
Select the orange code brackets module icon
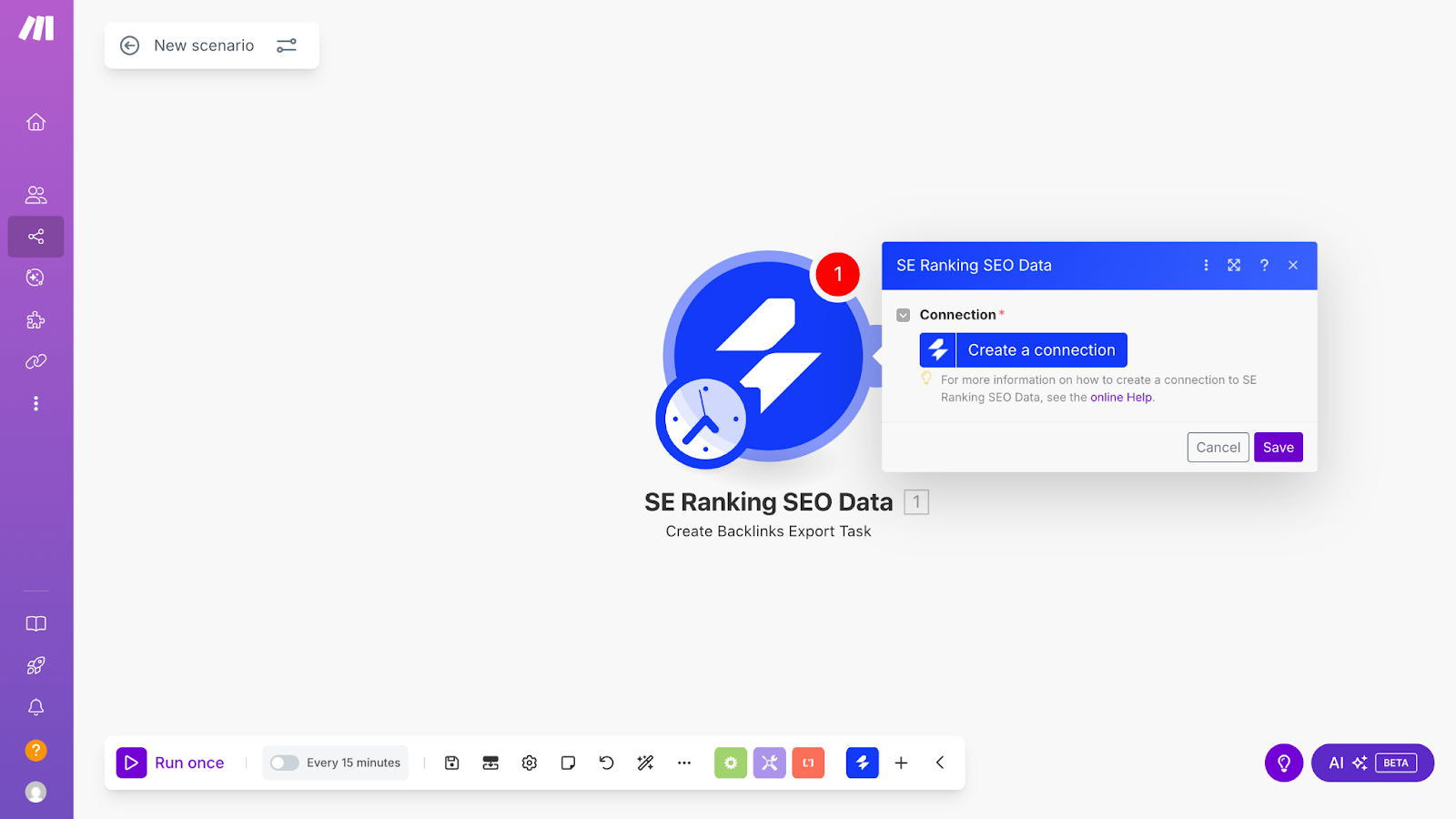pyautogui.click(x=808, y=763)
